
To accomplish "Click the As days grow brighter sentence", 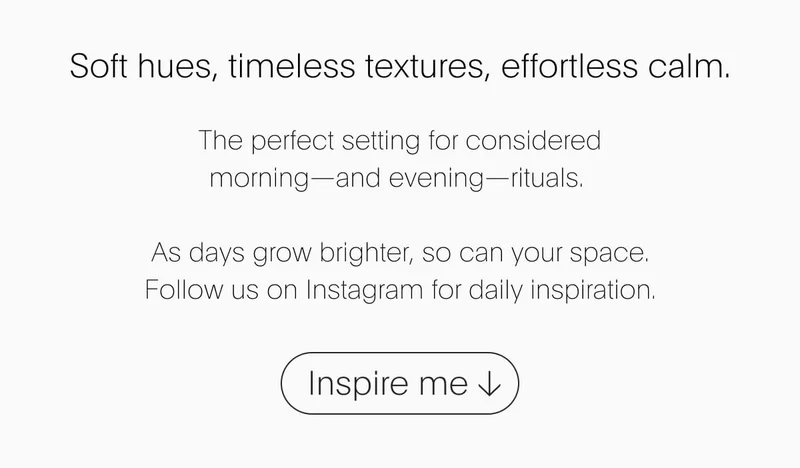I will point(399,253).
